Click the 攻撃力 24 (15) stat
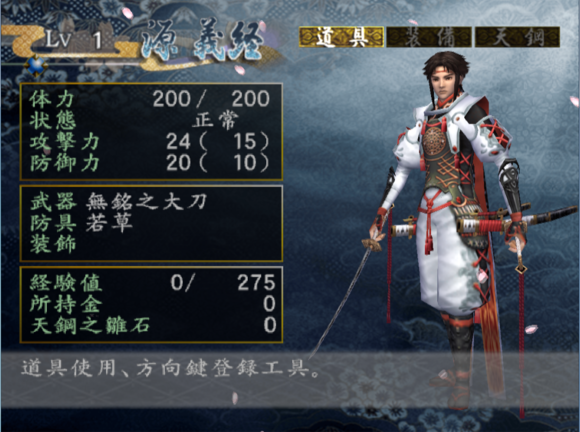580x432 pixels. pyautogui.click(x=151, y=141)
